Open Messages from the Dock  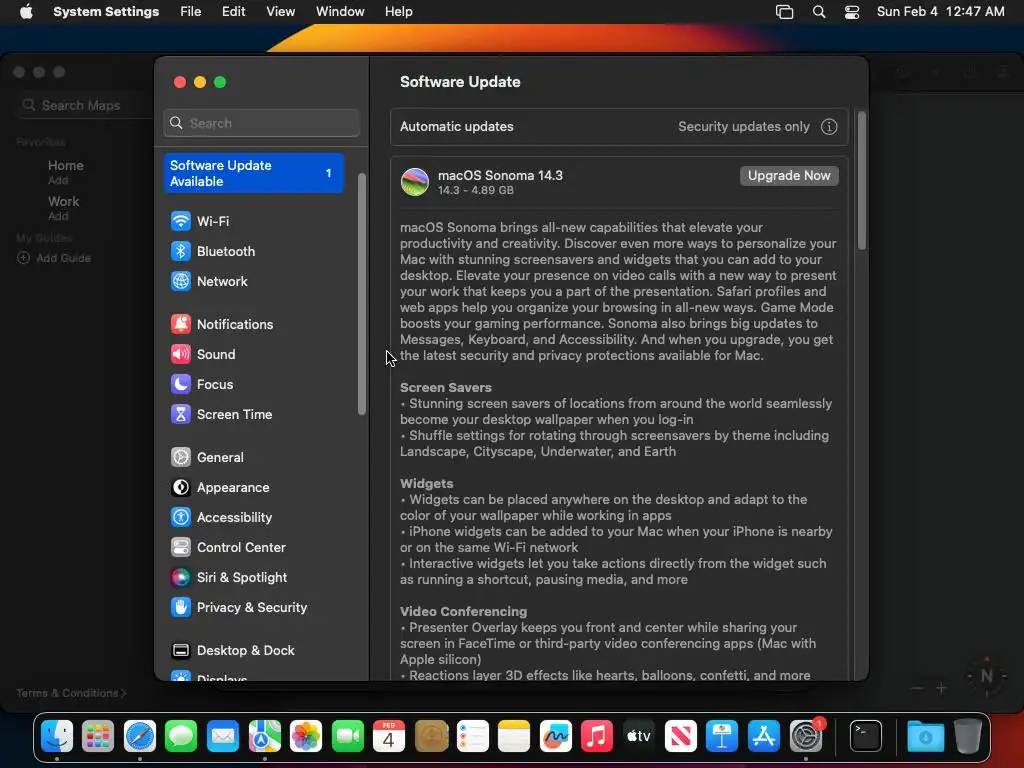[181, 737]
